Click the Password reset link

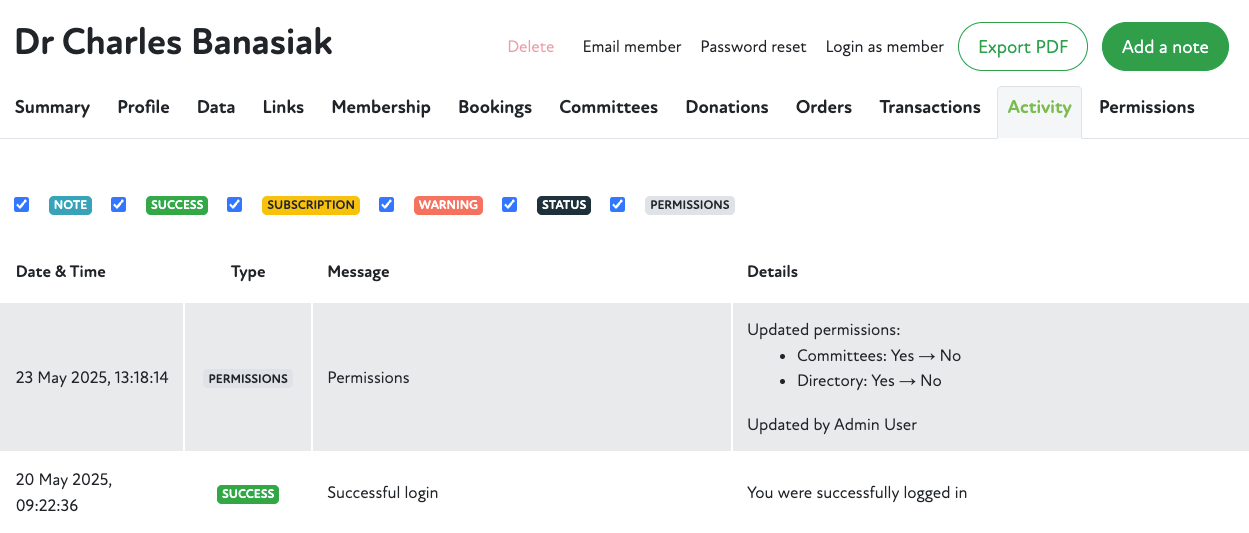tap(753, 47)
